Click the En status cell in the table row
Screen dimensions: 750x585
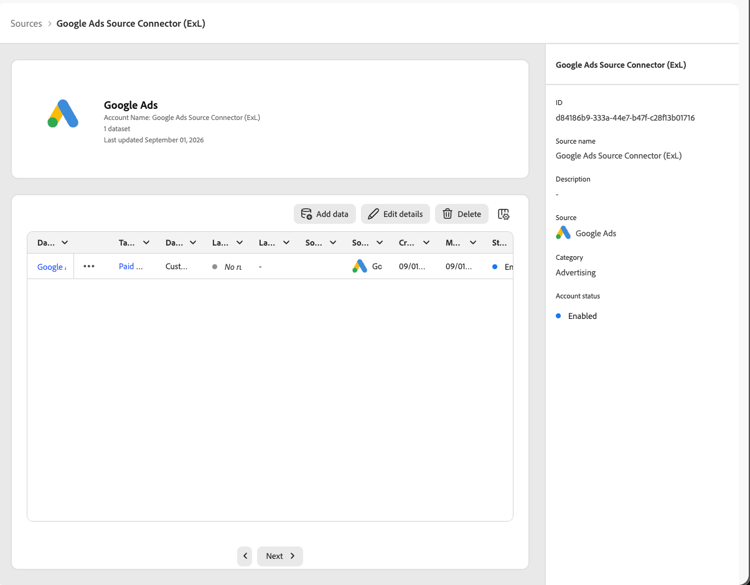(502, 267)
